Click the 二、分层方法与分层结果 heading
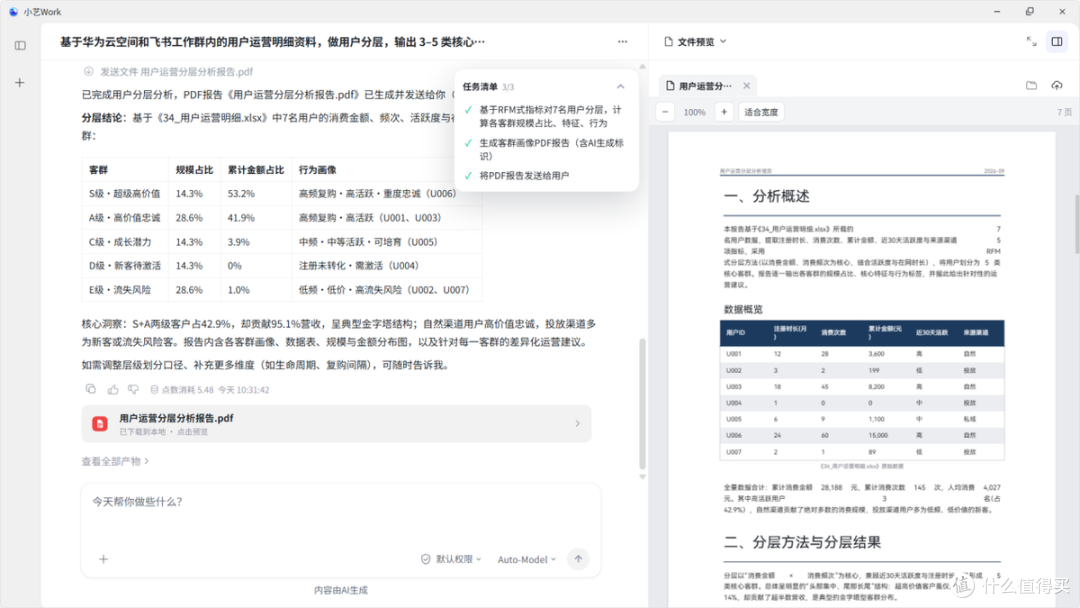1080x608 pixels. pyautogui.click(x=802, y=543)
